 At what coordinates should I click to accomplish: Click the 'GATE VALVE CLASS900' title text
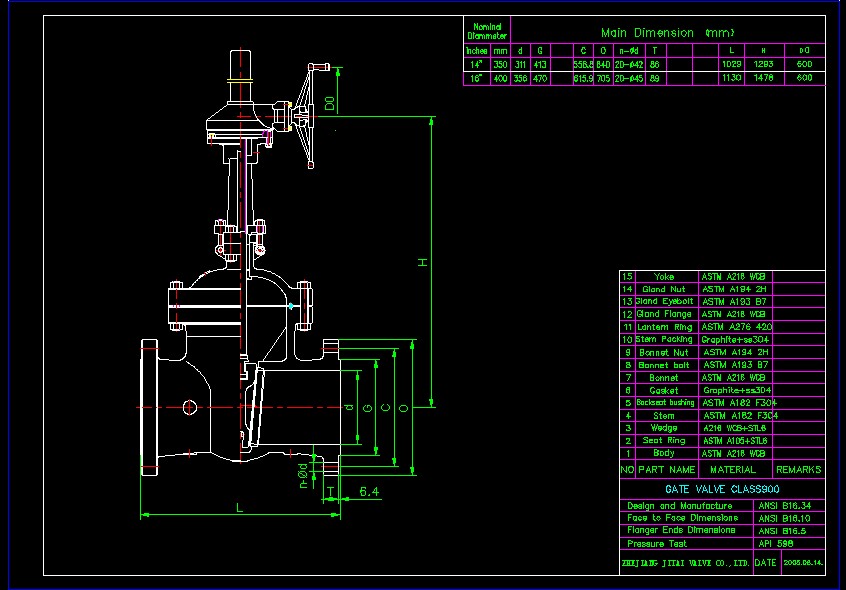722,489
